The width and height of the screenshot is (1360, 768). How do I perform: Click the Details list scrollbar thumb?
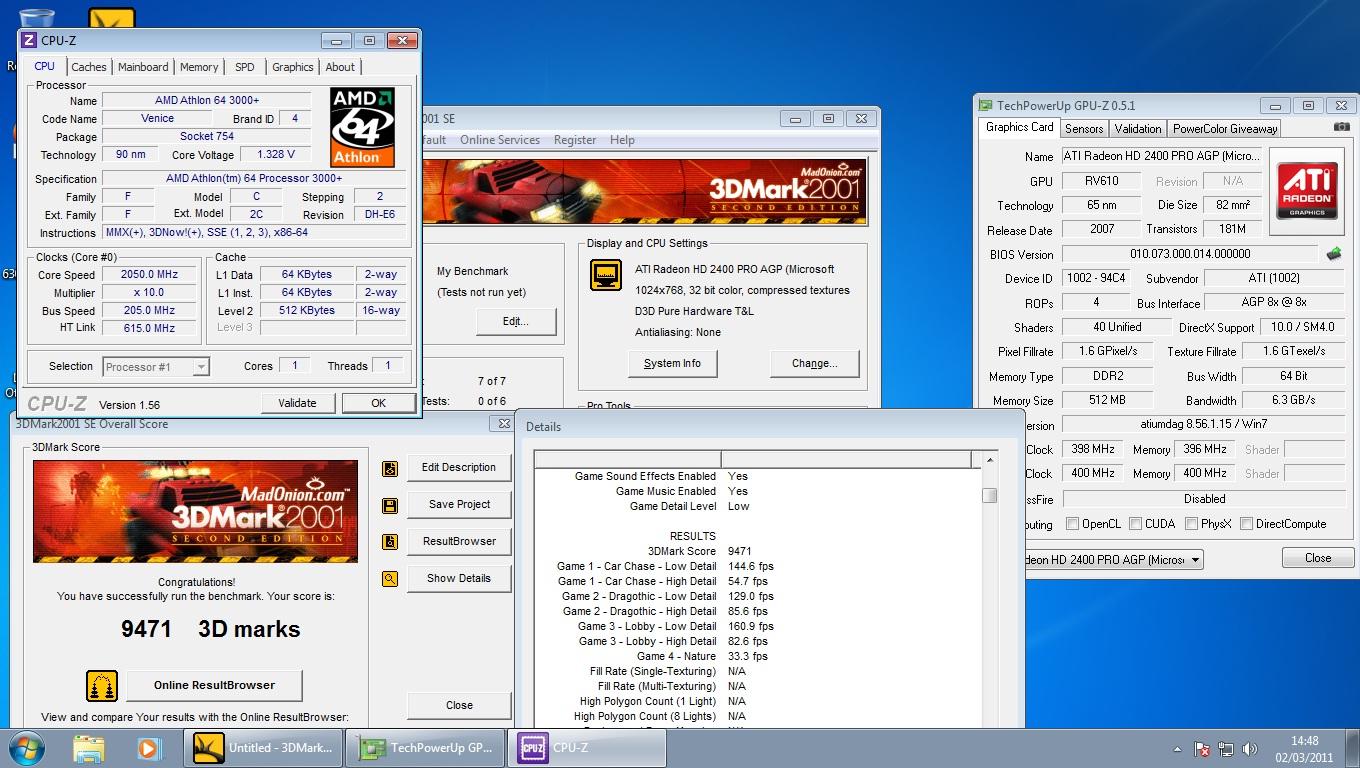tap(989, 496)
